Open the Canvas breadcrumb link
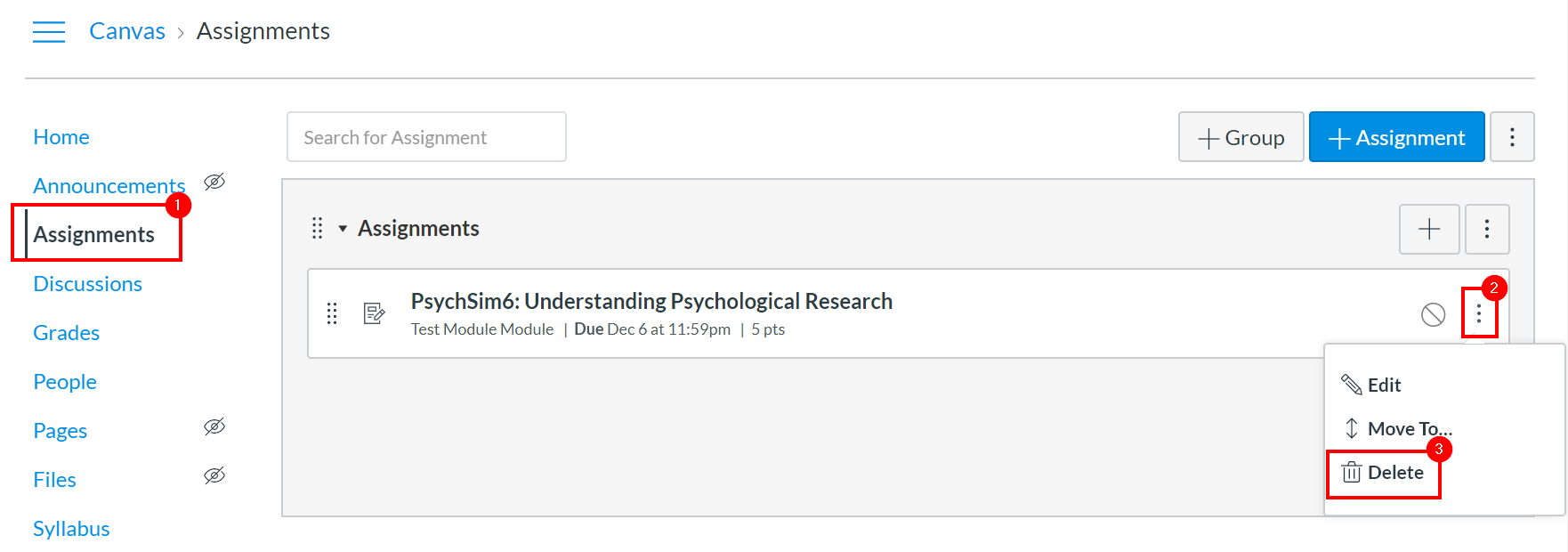The height and width of the screenshot is (552, 1568). (126, 30)
